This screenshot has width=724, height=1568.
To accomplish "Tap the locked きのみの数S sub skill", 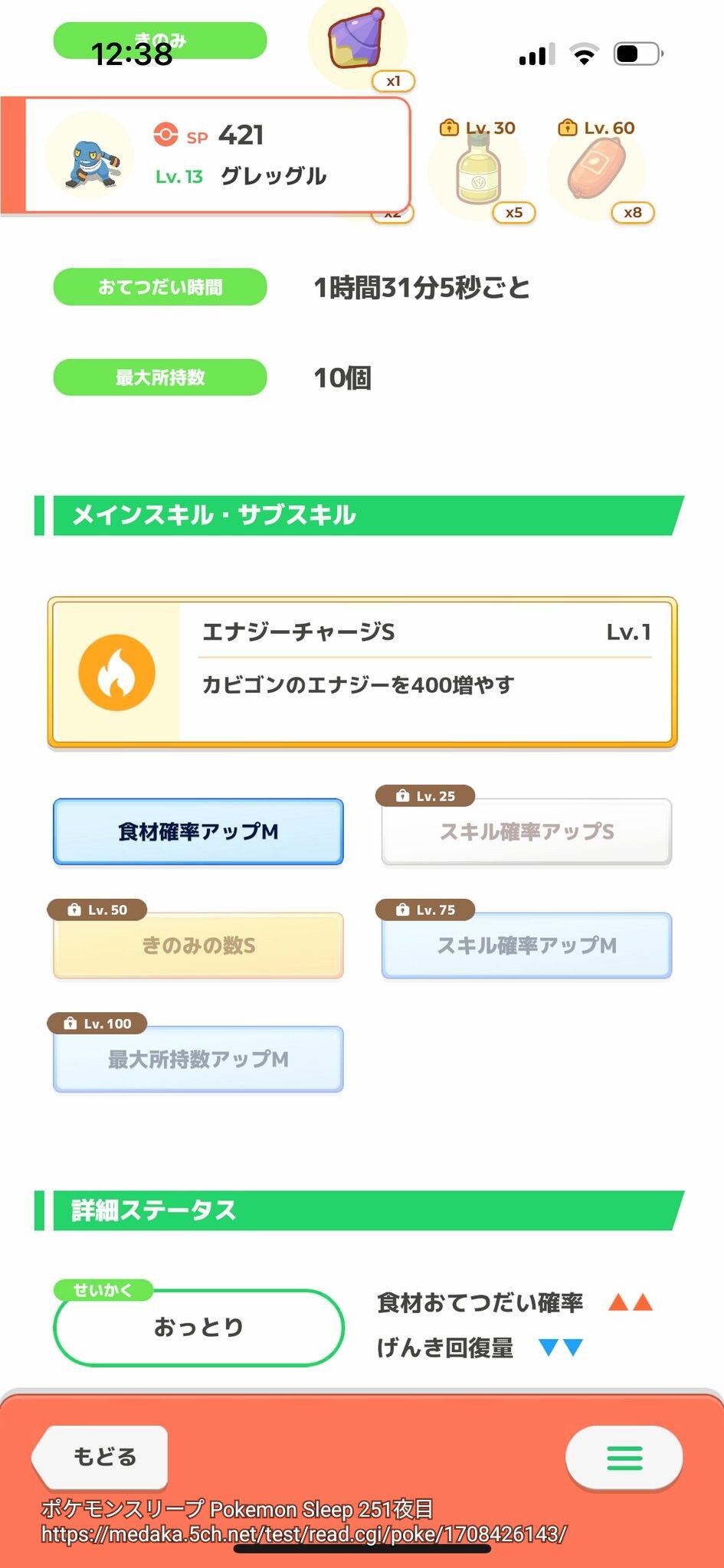I will pyautogui.click(x=198, y=946).
